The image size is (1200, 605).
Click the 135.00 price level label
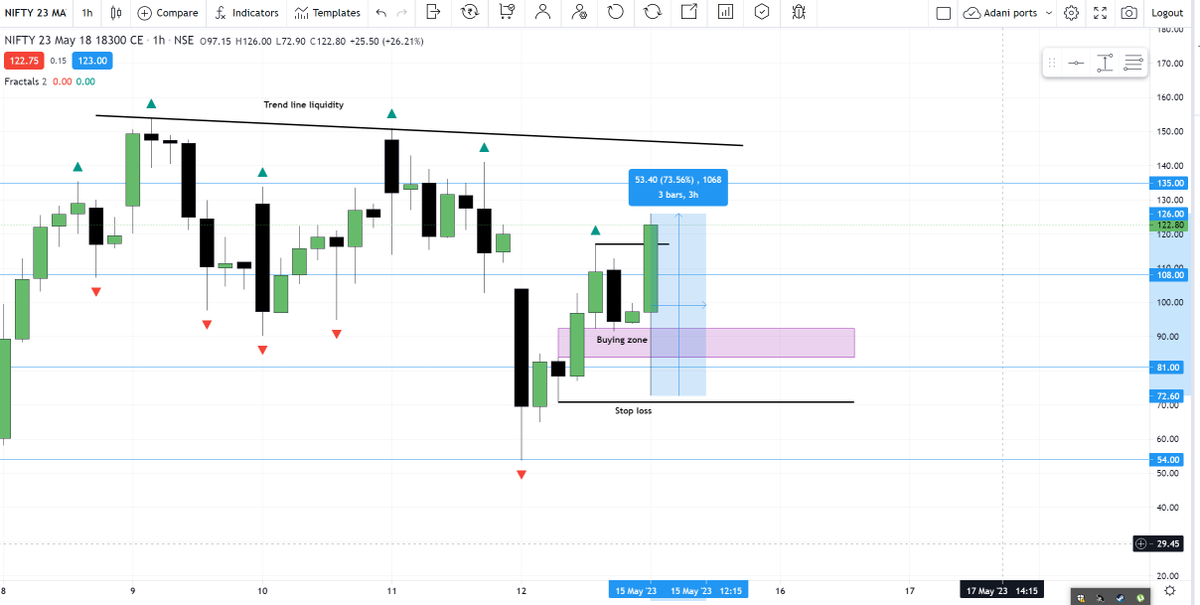[1168, 183]
